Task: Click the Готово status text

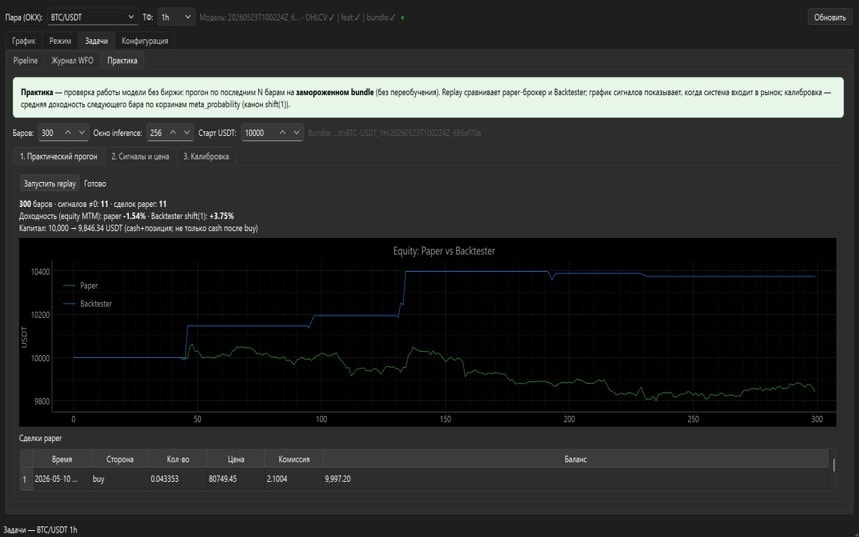Action: tap(95, 184)
